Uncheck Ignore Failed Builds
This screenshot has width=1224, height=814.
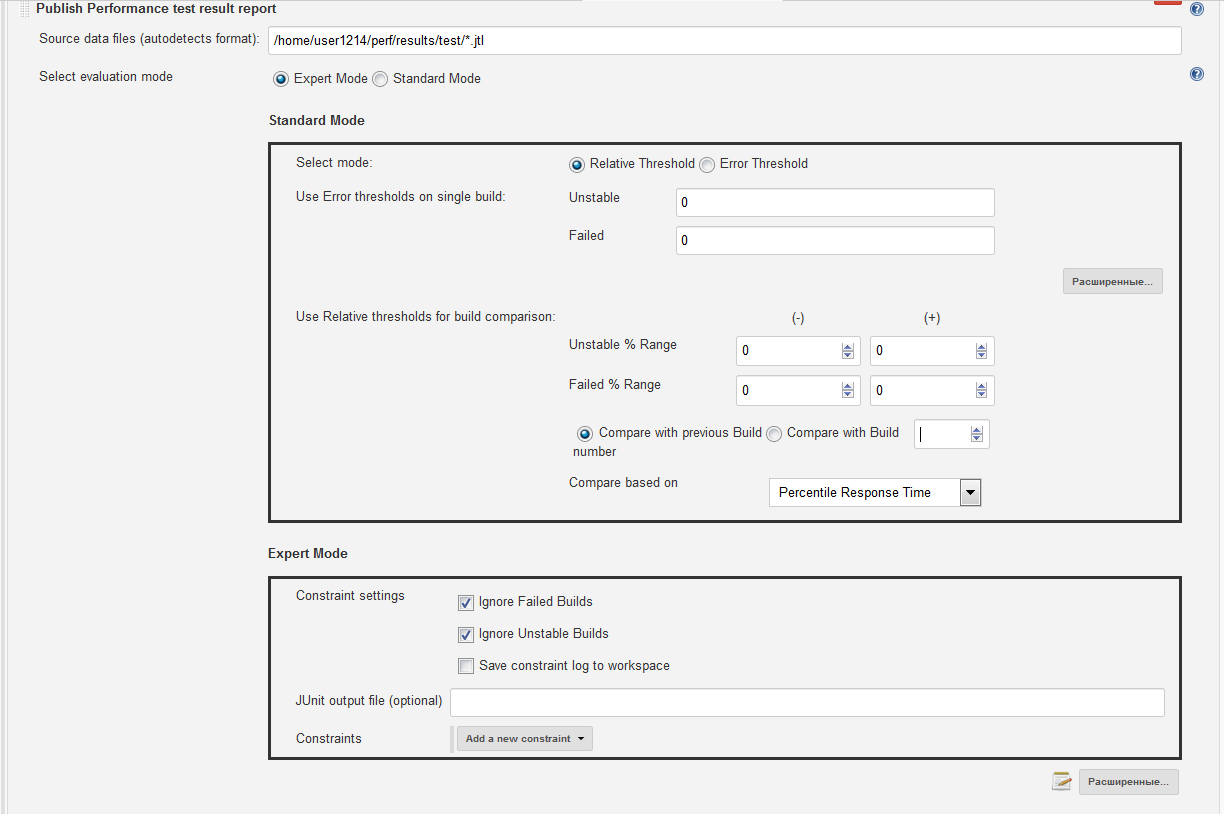pyautogui.click(x=466, y=603)
